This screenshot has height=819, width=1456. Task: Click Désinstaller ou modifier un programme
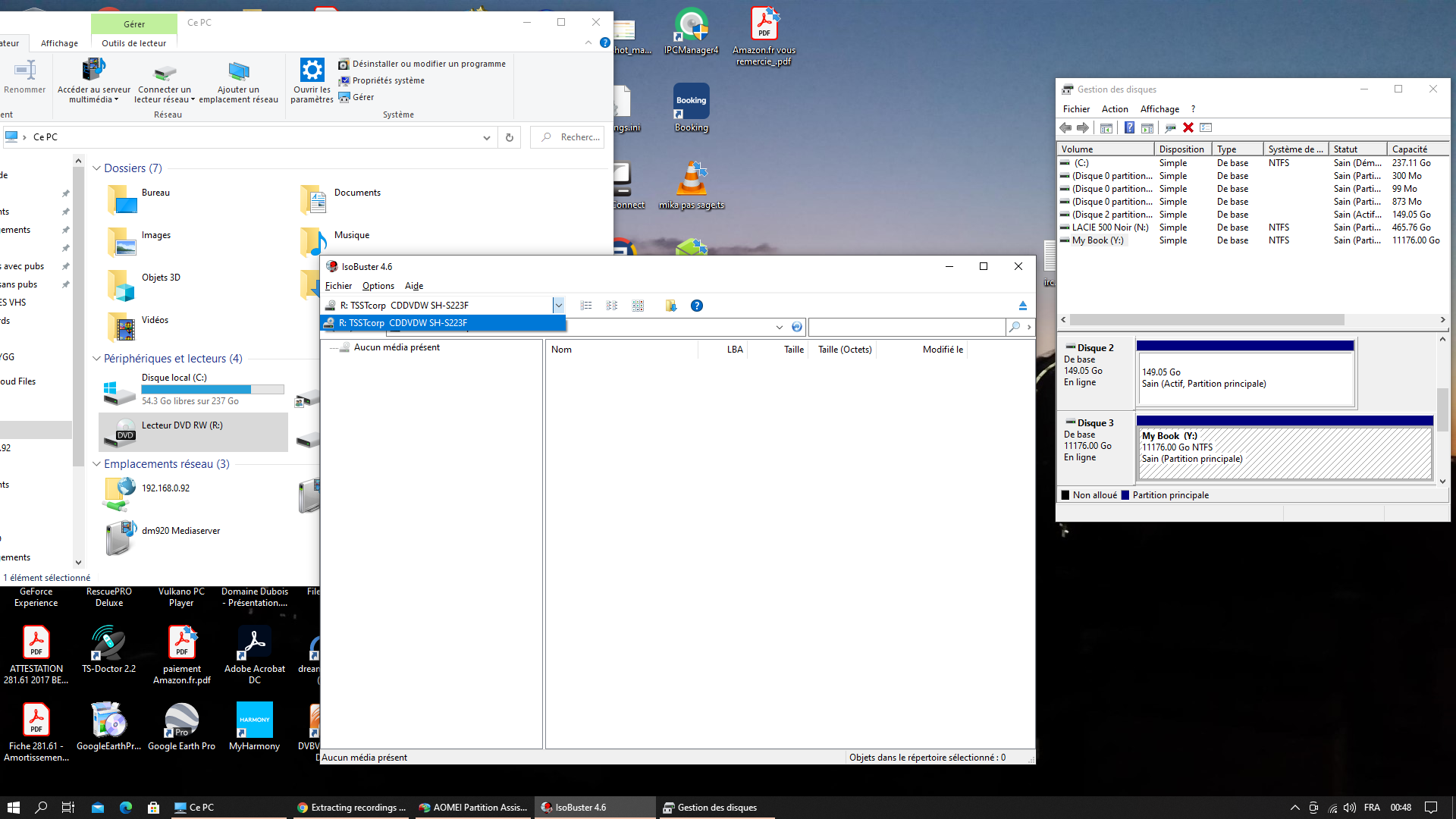pos(428,64)
